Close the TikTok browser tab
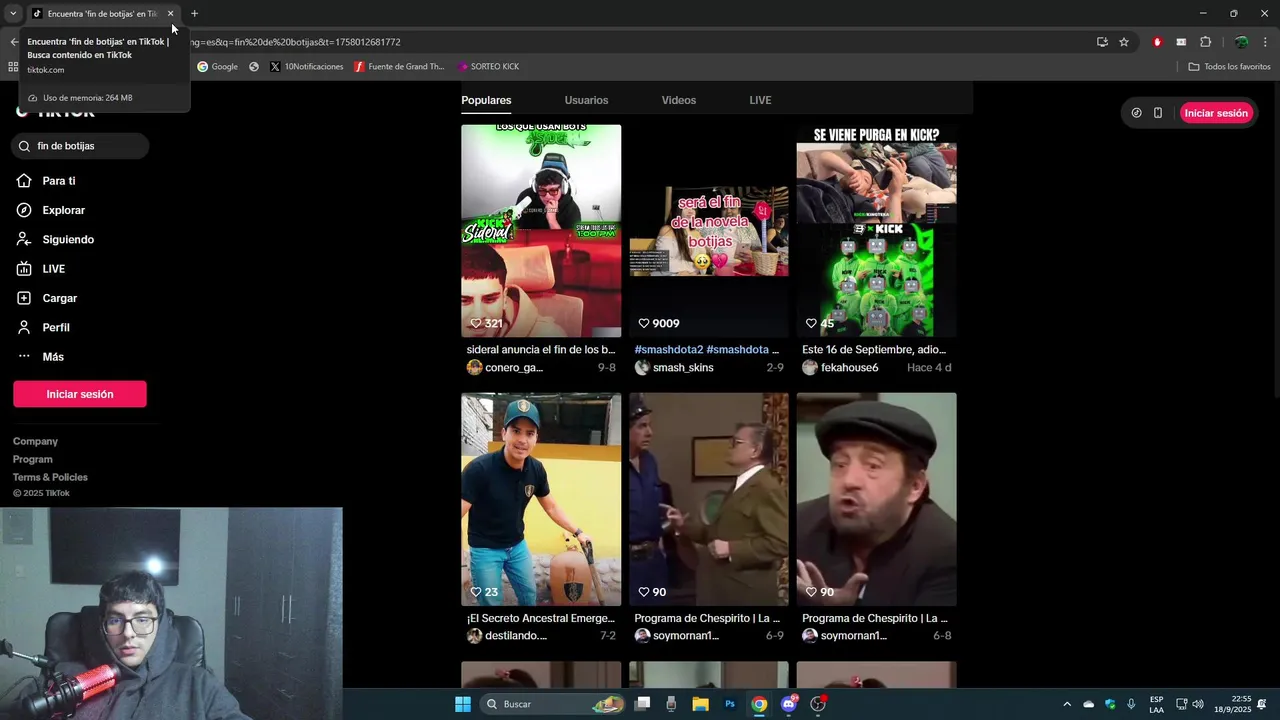This screenshot has width=1280, height=720. (x=170, y=13)
